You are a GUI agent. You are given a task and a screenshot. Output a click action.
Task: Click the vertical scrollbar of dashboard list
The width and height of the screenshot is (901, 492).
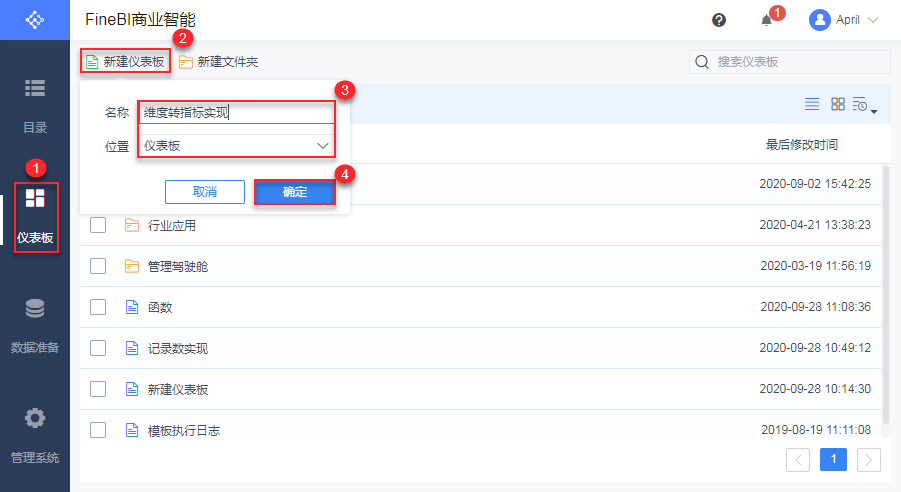885,300
